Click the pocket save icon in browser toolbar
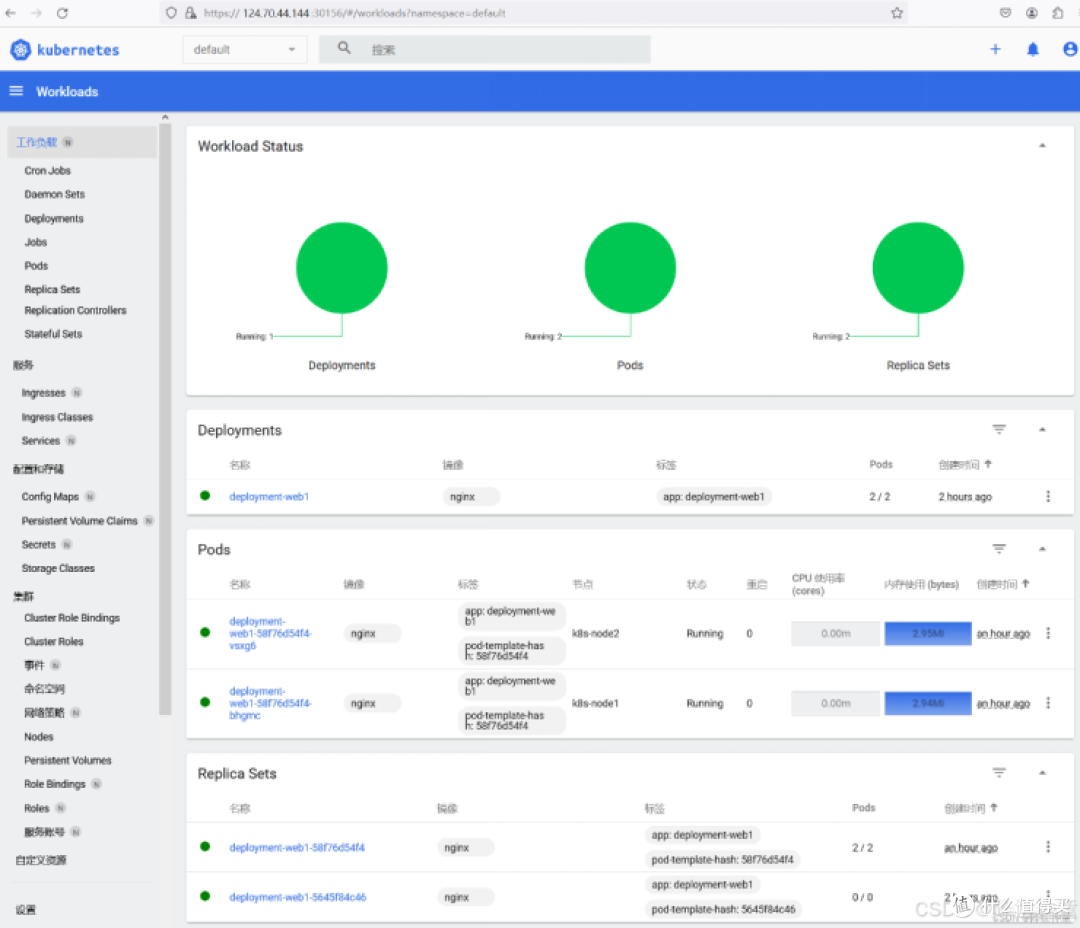The width and height of the screenshot is (1080, 928). click(1005, 13)
